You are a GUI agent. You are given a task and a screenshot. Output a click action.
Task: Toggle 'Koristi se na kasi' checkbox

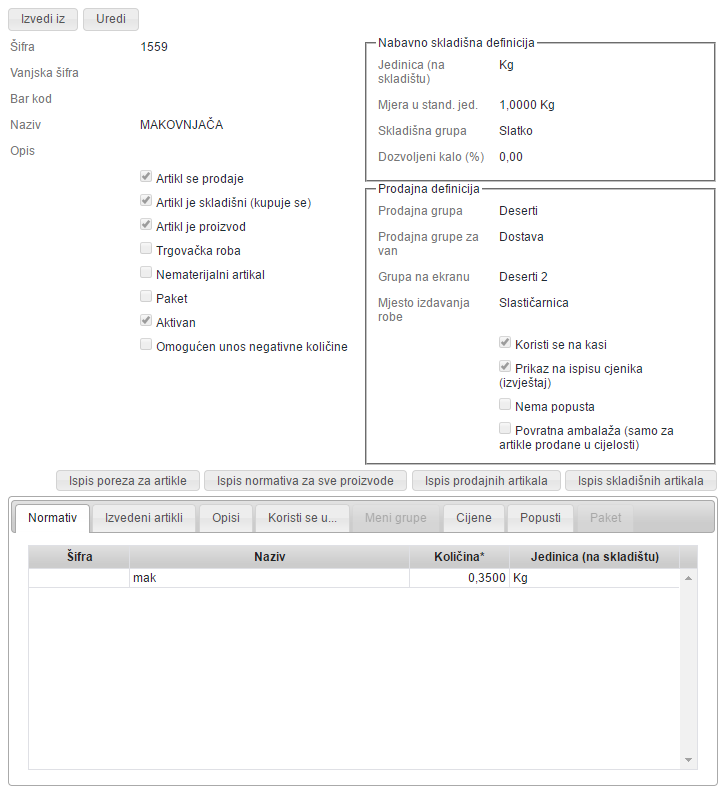505,343
